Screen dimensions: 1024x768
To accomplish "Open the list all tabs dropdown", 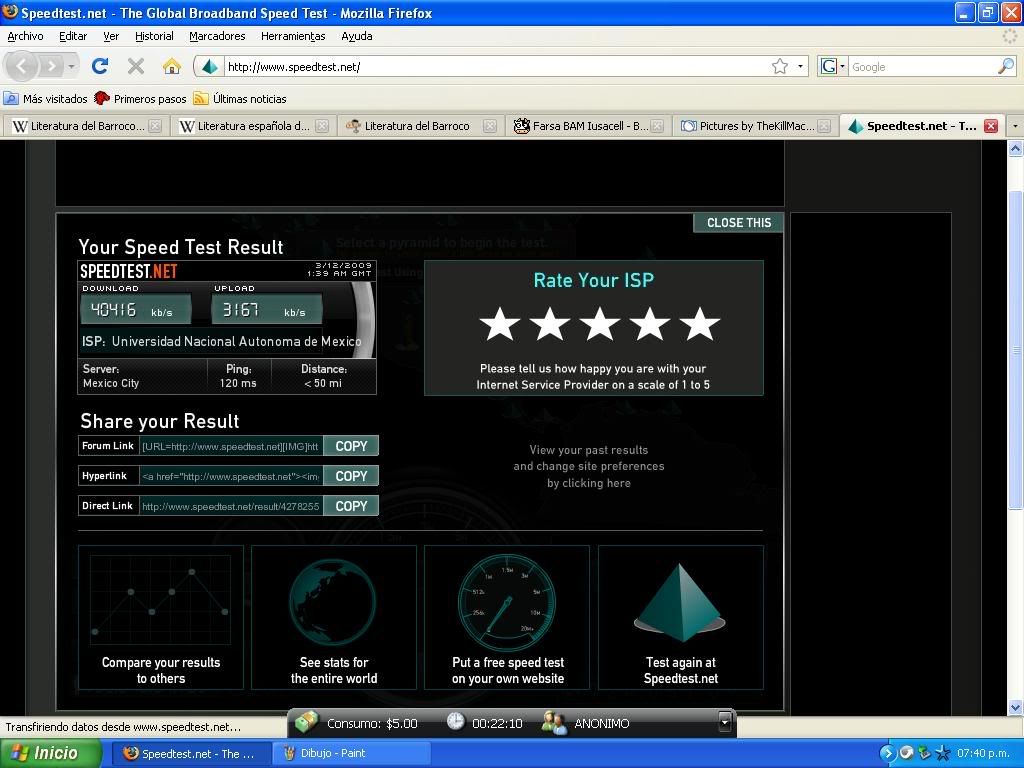I will tap(1015, 126).
